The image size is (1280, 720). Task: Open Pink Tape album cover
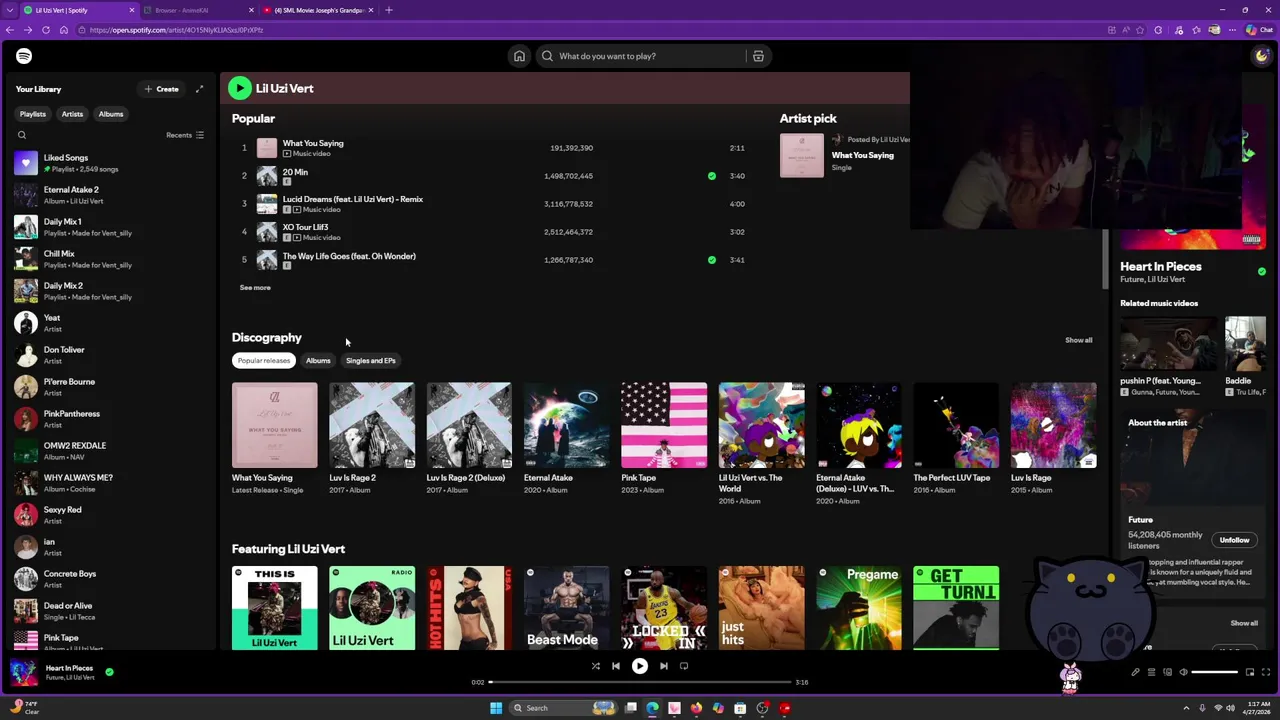664,425
